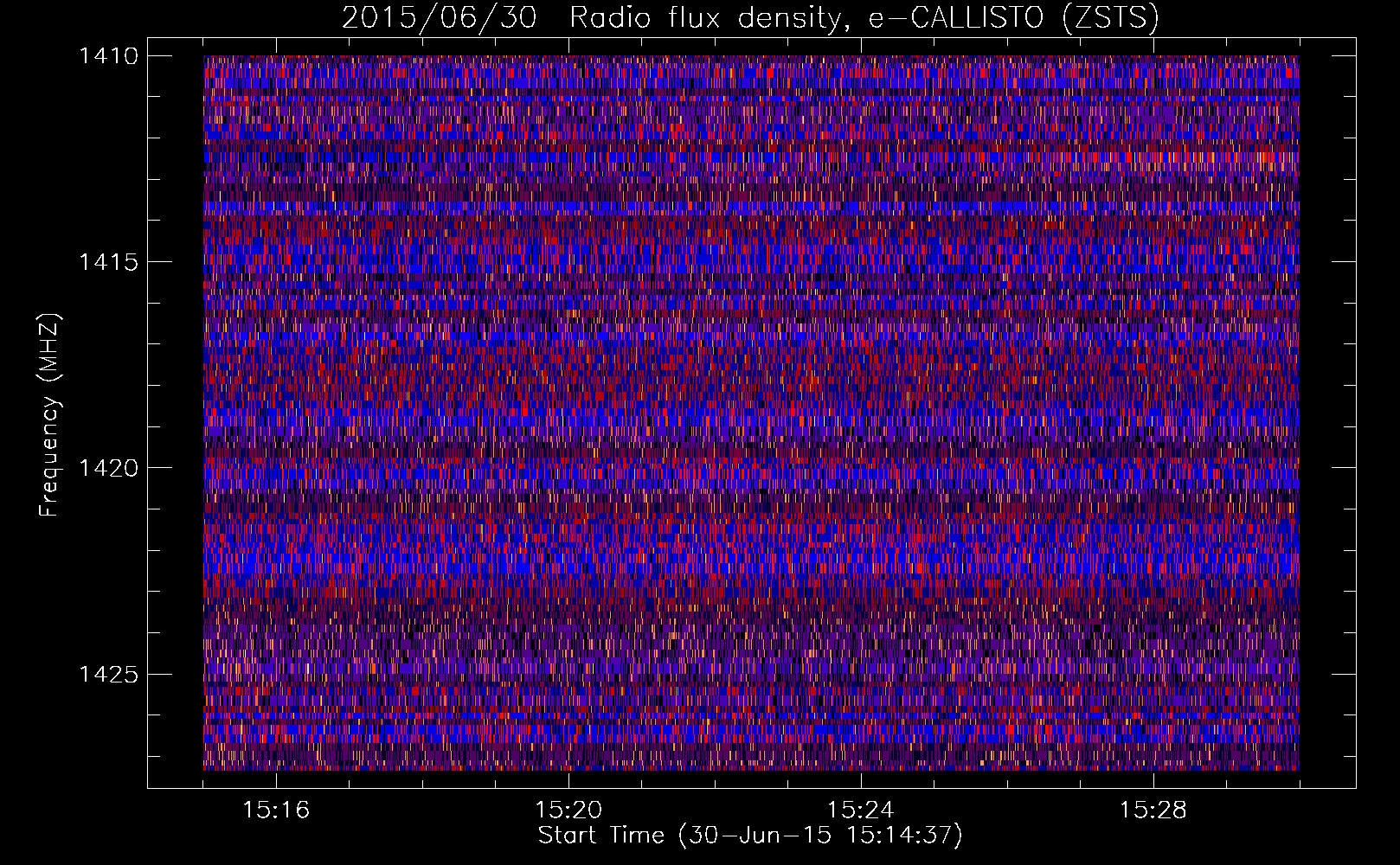Click the 15:16 time tick label
The height and width of the screenshot is (865, 1400).
coord(276,811)
